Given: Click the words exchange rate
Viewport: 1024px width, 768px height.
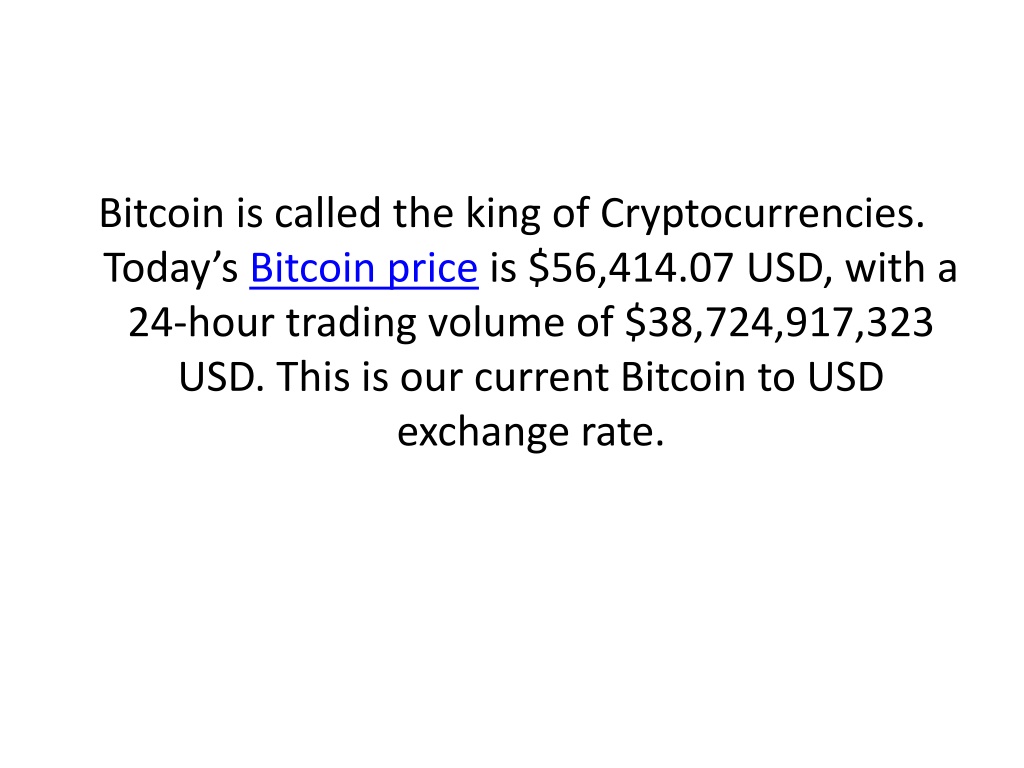Looking at the screenshot, I should pyautogui.click(x=531, y=432).
